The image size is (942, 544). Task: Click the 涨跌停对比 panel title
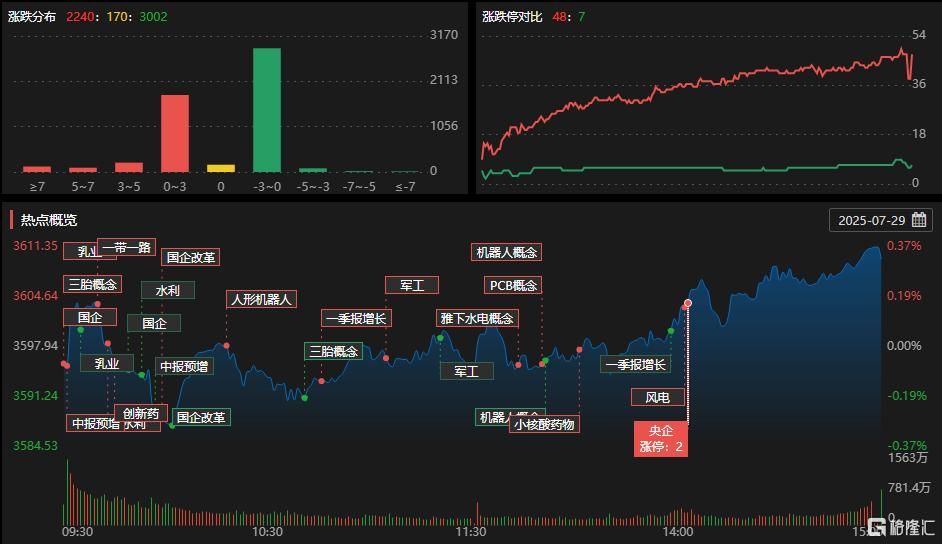coord(512,17)
